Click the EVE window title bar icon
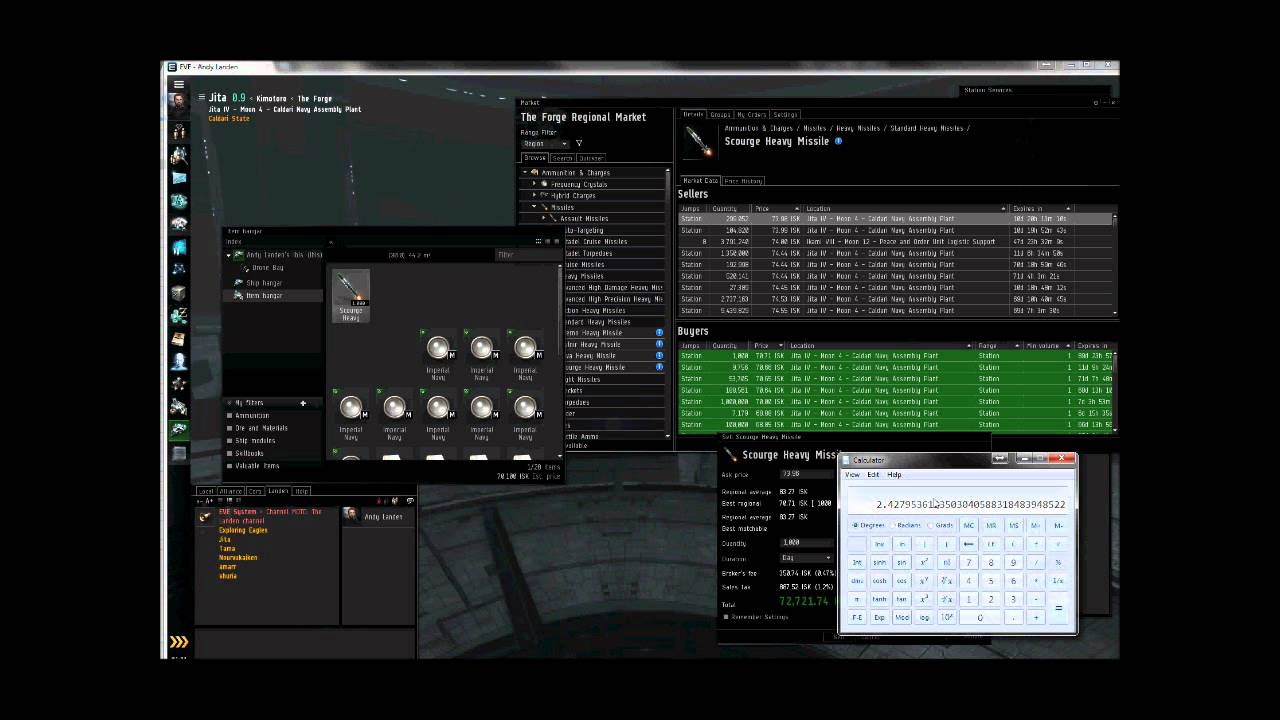 (x=172, y=66)
